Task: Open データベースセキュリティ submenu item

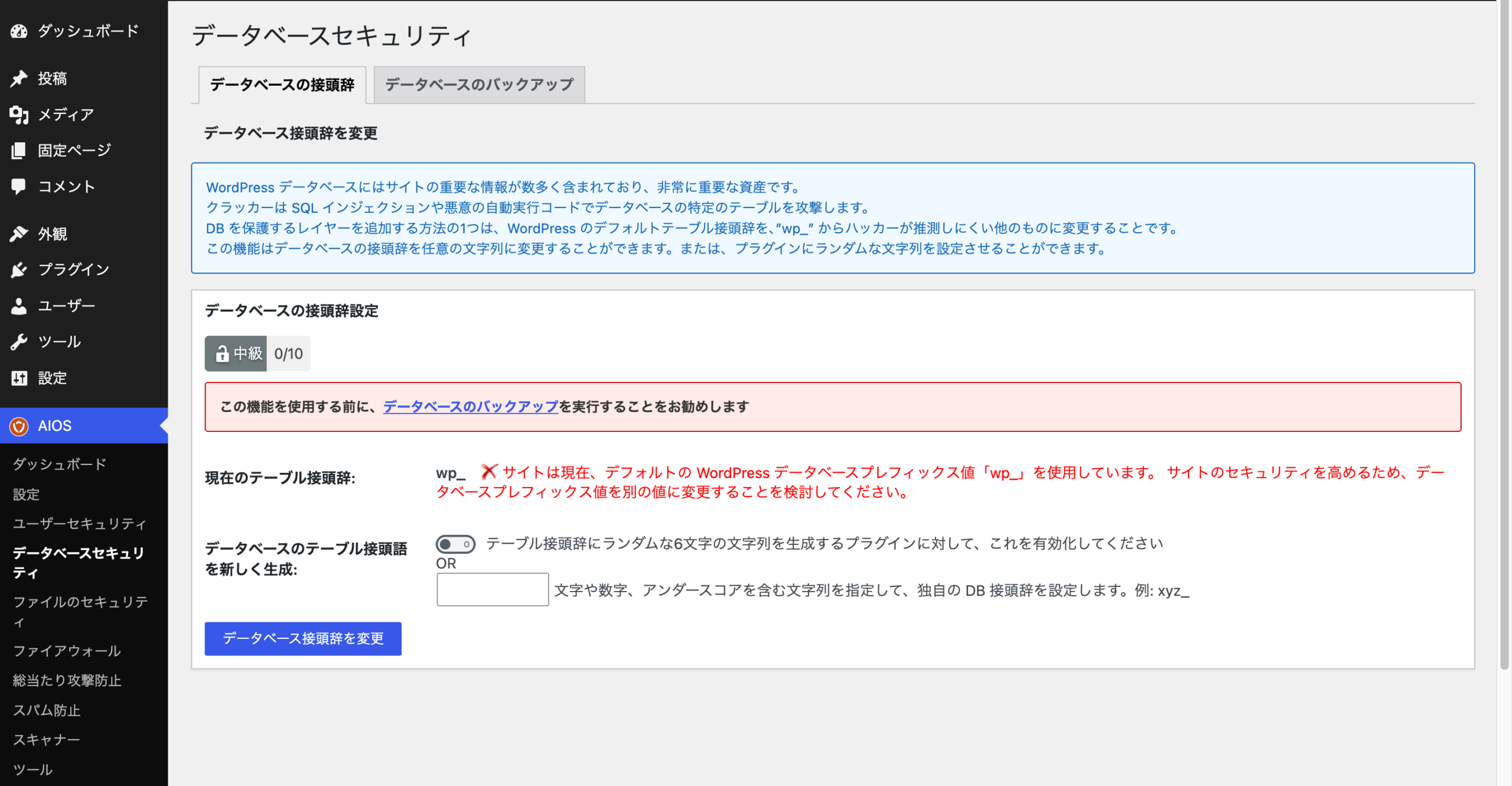Action: tap(79, 563)
